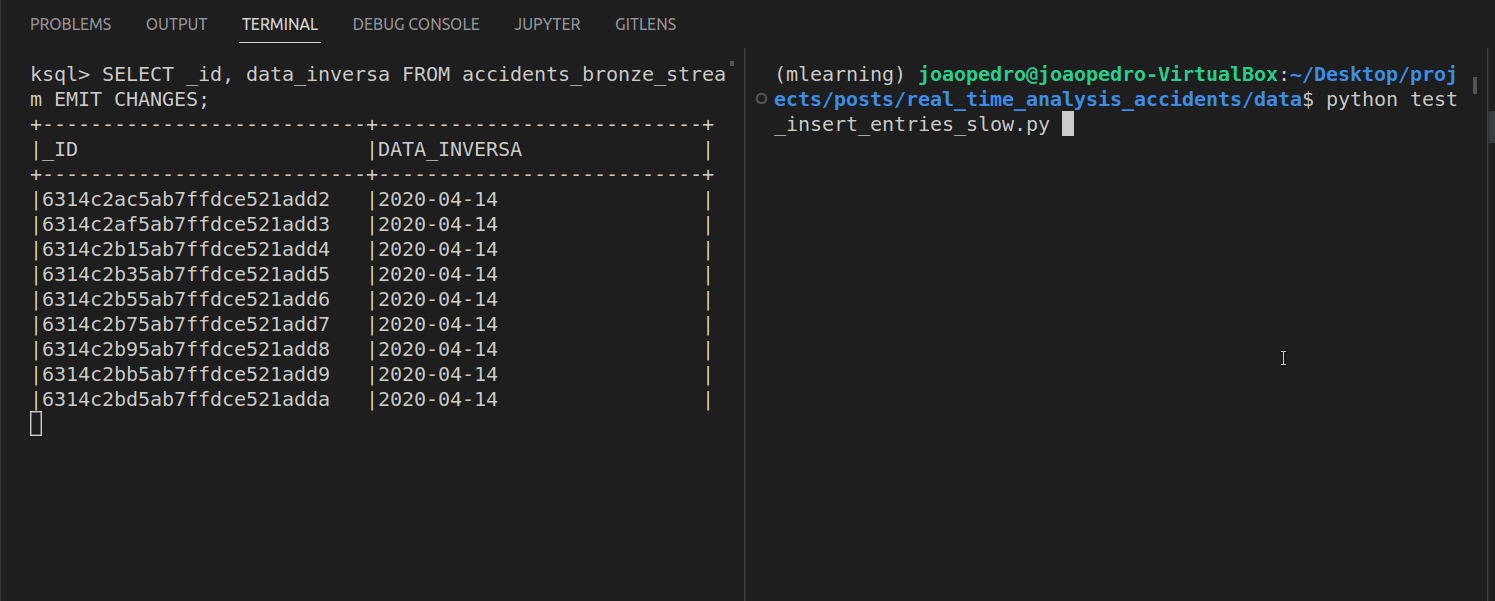This screenshot has width=1495, height=601.
Task: Show the GITLENS tab
Action: [x=645, y=24]
